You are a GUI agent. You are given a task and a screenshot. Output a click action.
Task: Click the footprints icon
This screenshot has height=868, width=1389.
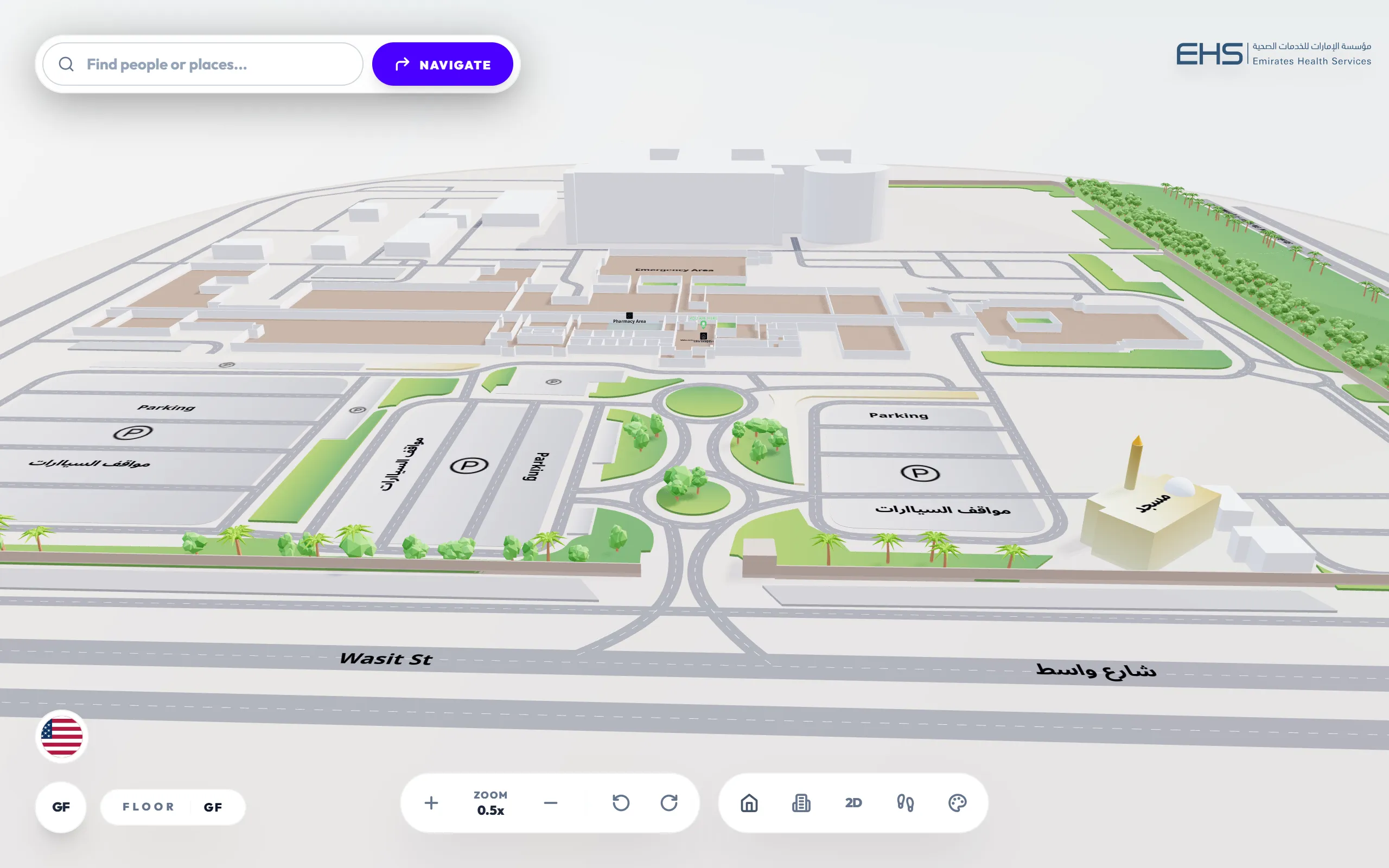(905, 802)
